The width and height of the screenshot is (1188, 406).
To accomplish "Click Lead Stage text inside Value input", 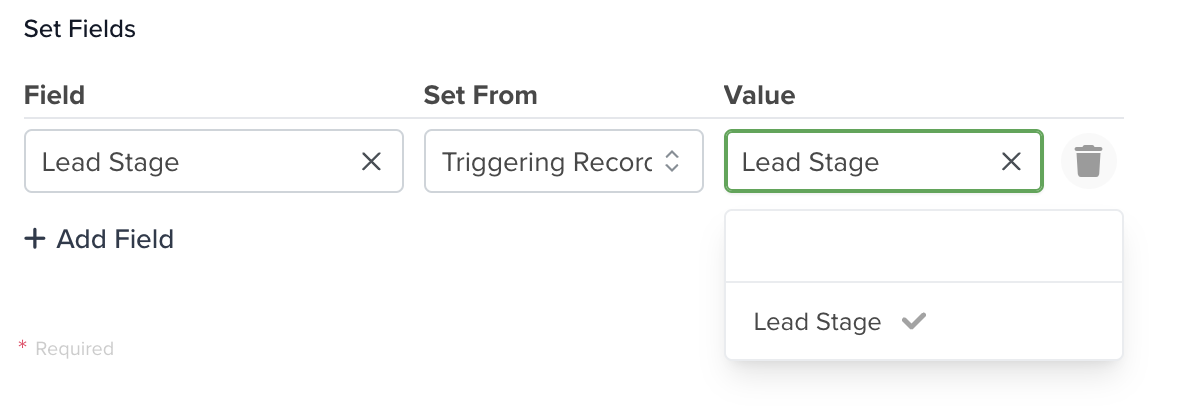I will (x=810, y=162).
